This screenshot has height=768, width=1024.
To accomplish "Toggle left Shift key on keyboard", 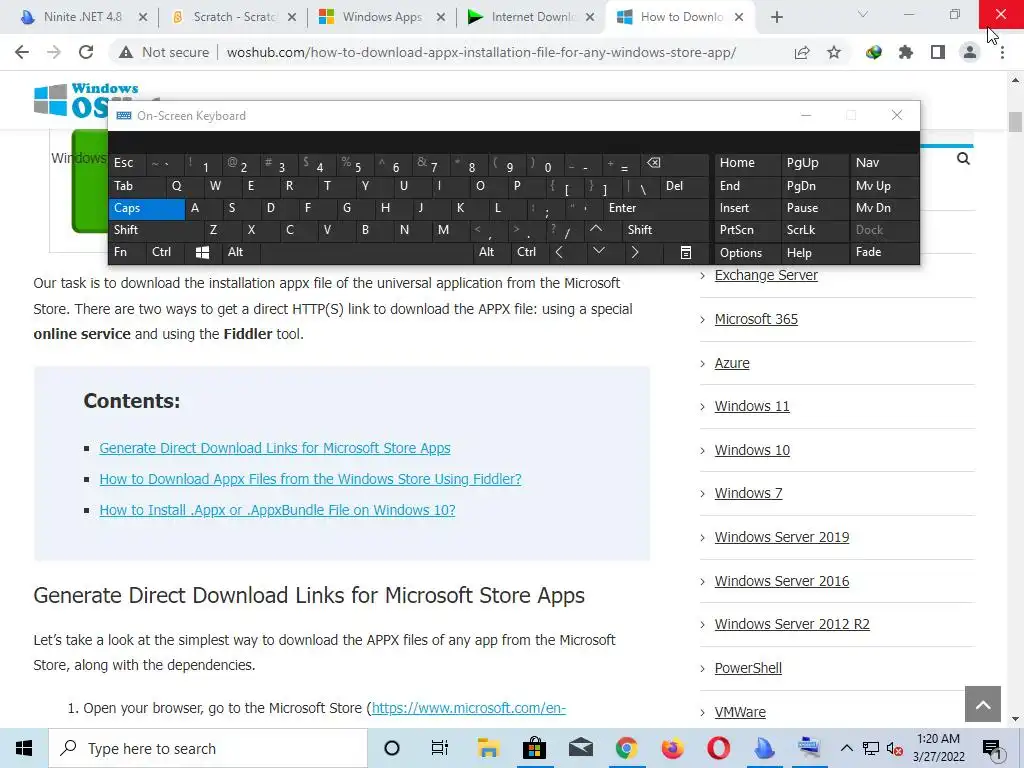I will [155, 230].
